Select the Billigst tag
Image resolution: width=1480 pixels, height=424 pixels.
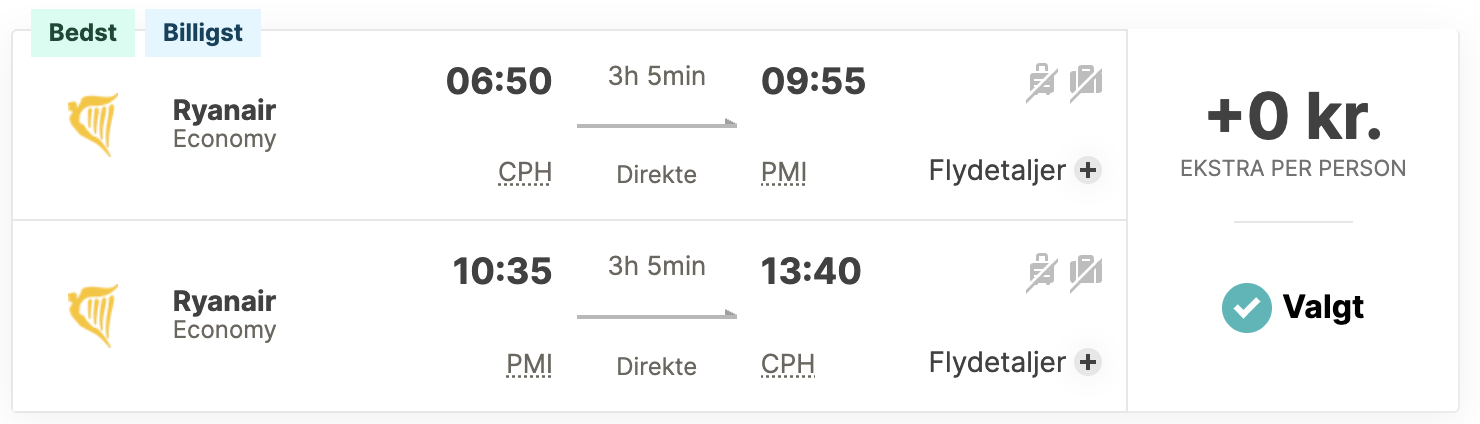point(203,33)
